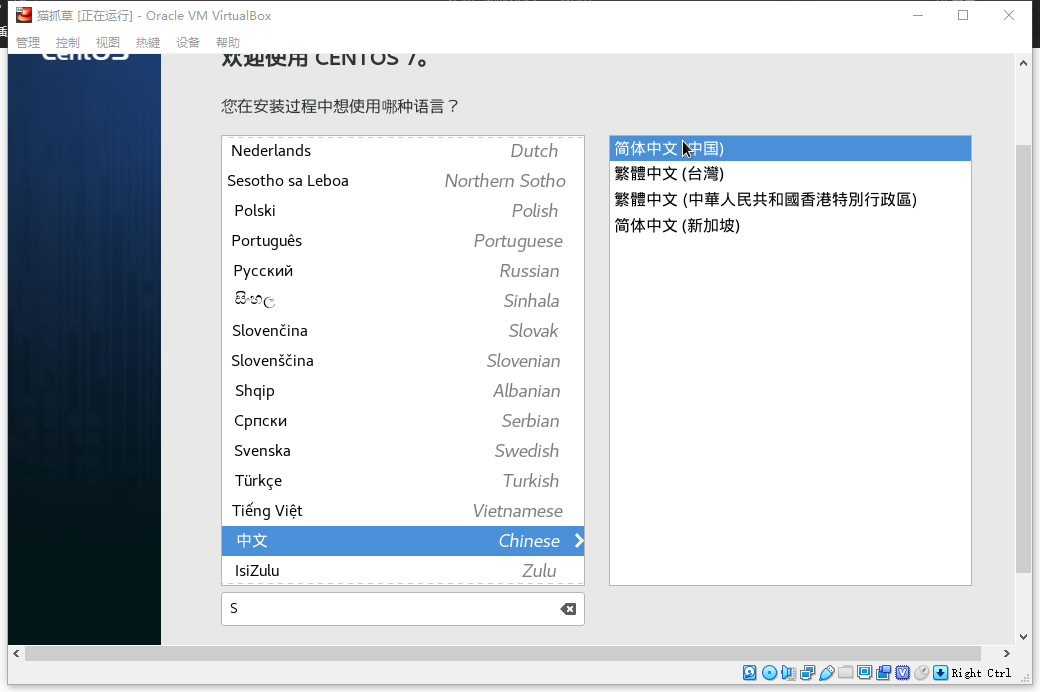Screen dimensions: 1040x692
Task: Click the mouse integration status icon
Action: pos(921,673)
